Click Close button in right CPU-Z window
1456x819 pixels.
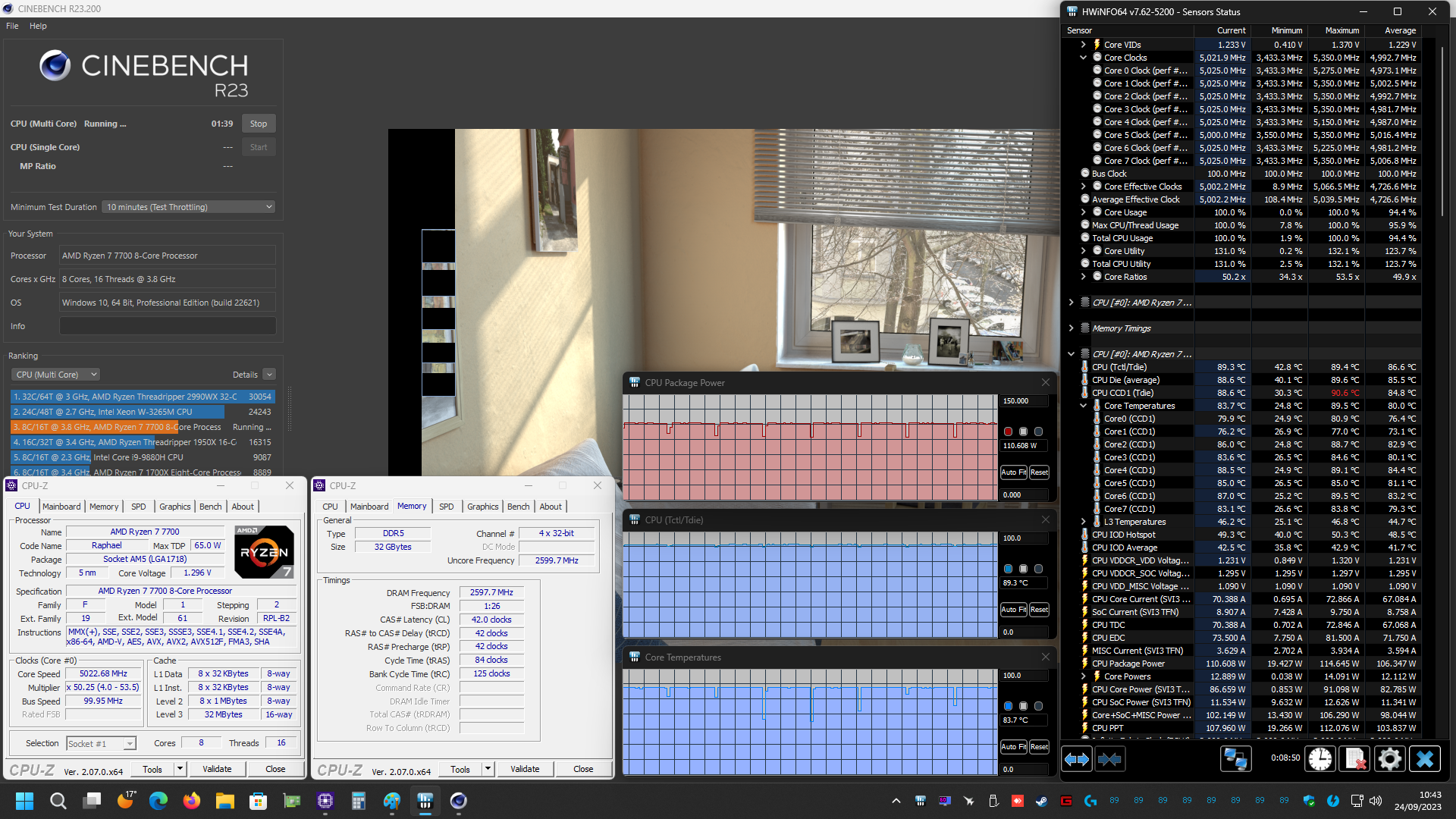(x=583, y=769)
